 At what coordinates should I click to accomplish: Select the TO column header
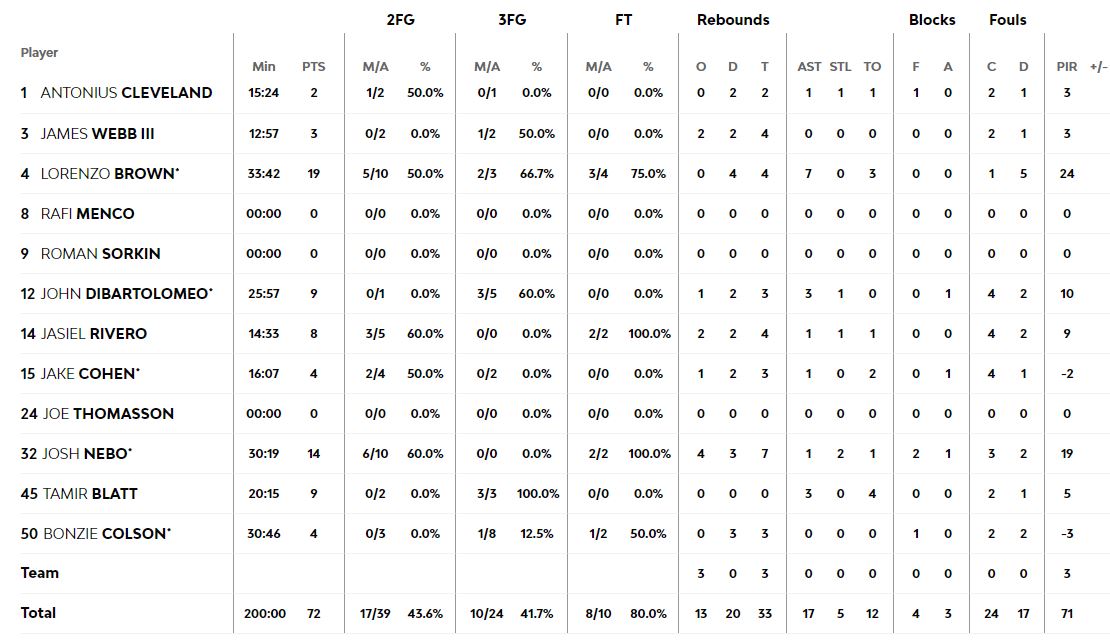[x=872, y=67]
